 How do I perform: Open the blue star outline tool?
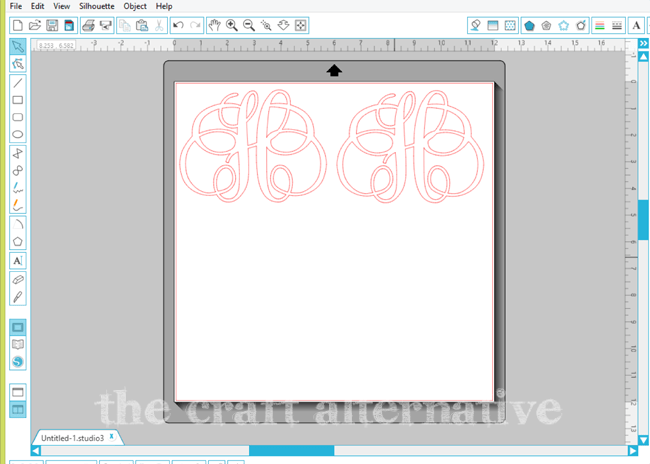pyautogui.click(x=563, y=26)
